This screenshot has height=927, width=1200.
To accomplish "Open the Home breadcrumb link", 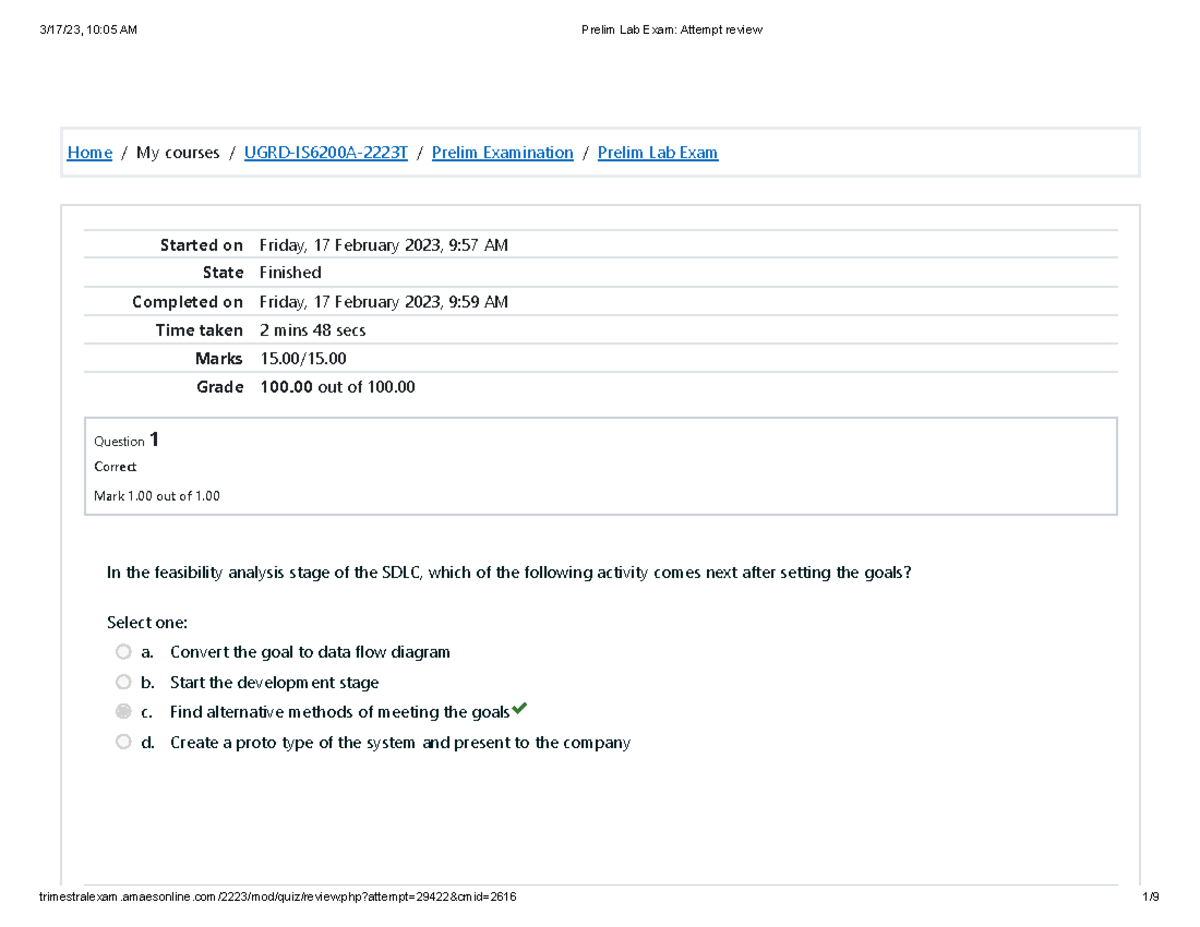I will click(89, 152).
